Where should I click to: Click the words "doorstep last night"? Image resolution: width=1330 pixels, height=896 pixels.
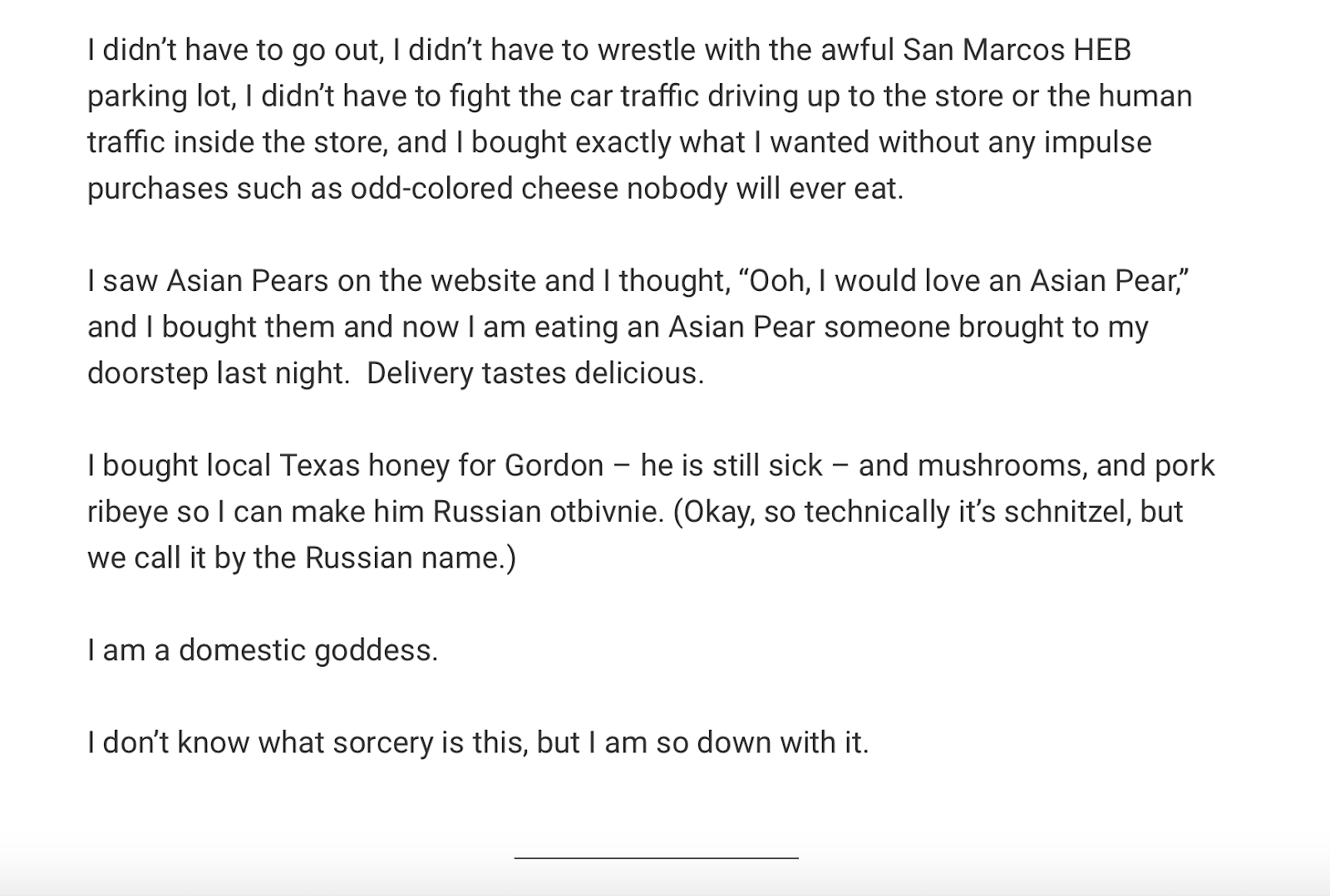[x=216, y=373]
